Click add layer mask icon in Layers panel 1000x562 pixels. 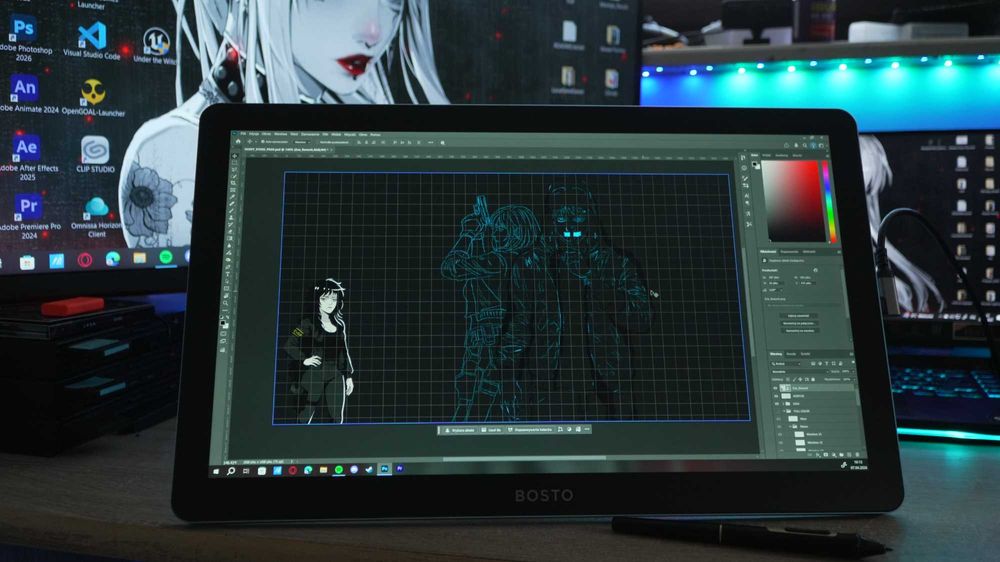click(825, 455)
